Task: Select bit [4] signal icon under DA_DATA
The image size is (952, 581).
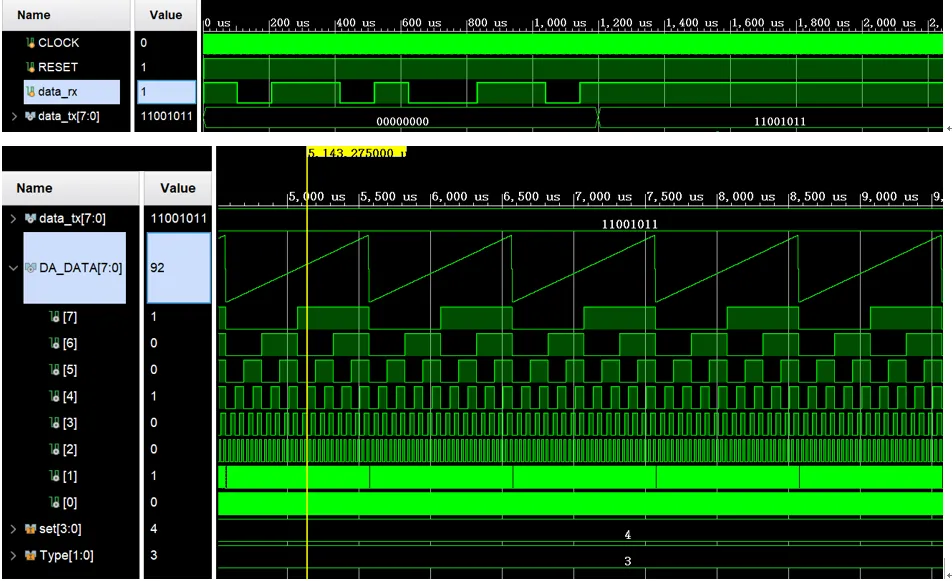Action: (x=54, y=397)
